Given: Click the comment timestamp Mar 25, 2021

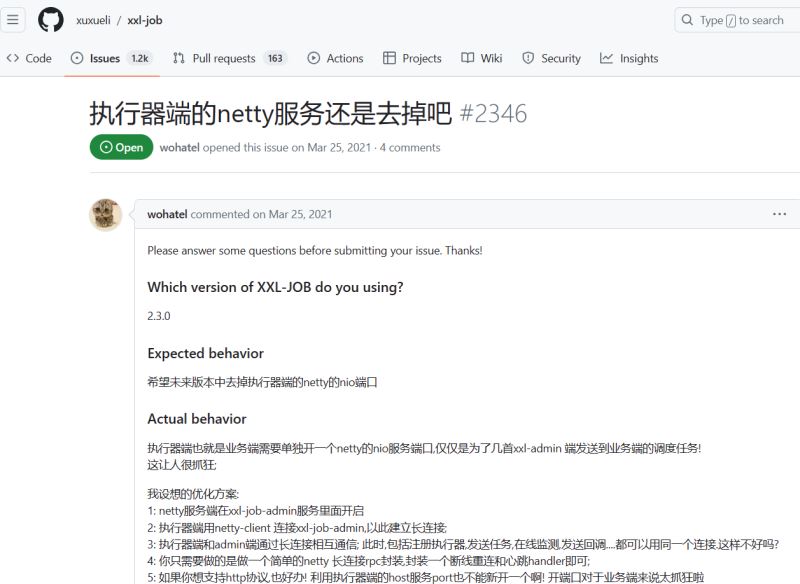Looking at the screenshot, I should tap(300, 214).
